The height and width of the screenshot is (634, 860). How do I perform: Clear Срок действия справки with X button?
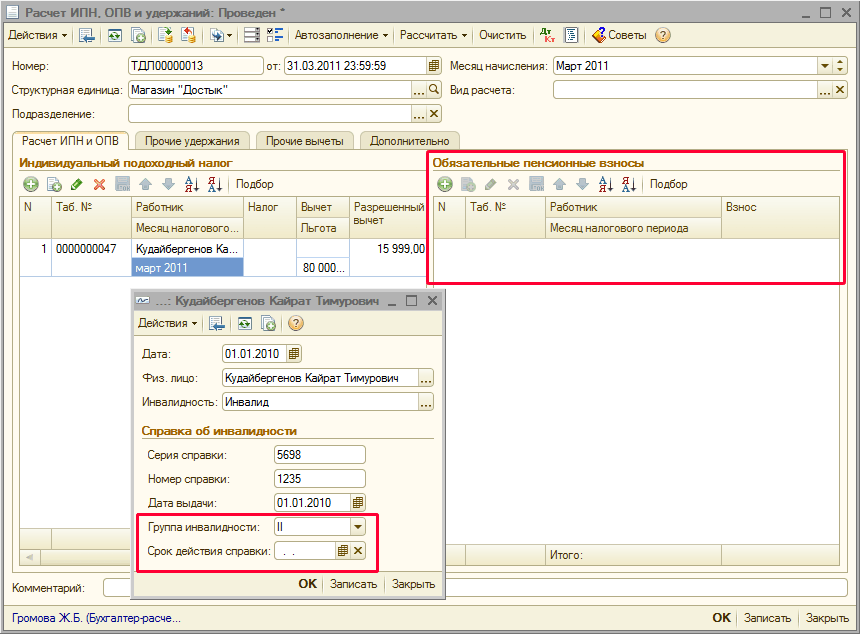pyautogui.click(x=358, y=551)
